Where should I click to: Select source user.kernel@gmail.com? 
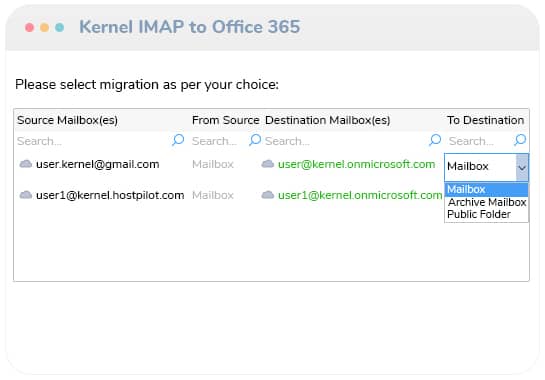point(98,164)
